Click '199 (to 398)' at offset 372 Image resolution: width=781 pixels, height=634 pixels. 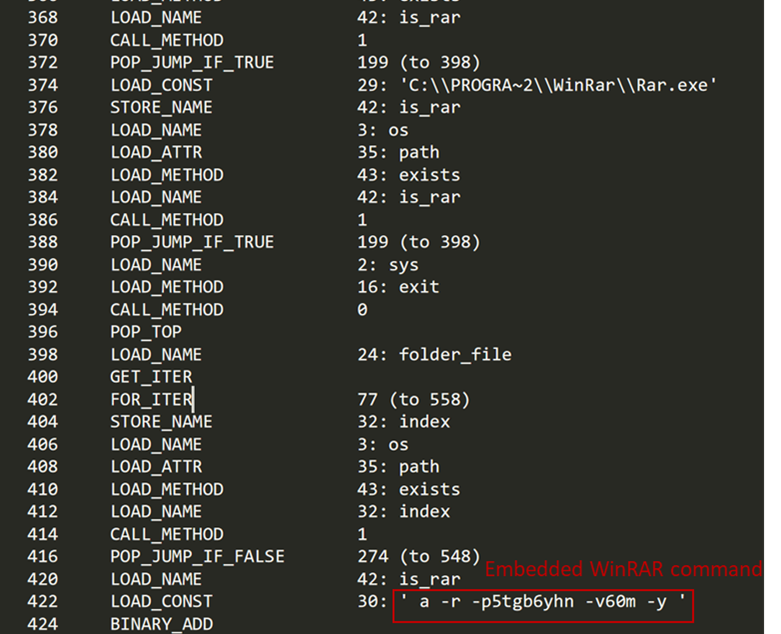point(419,63)
